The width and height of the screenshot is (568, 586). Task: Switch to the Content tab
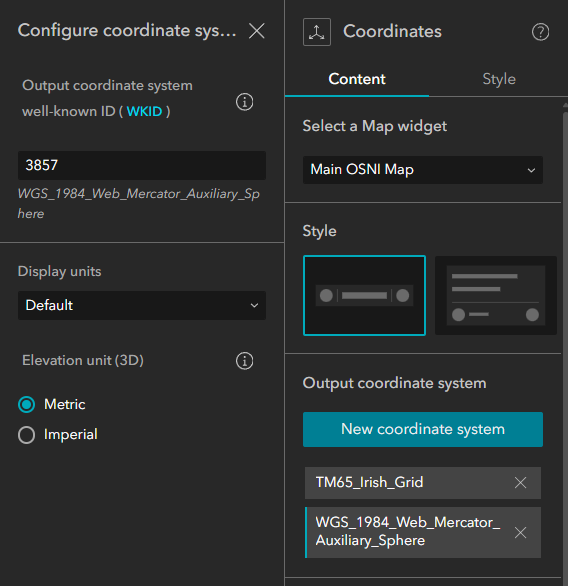coord(357,79)
